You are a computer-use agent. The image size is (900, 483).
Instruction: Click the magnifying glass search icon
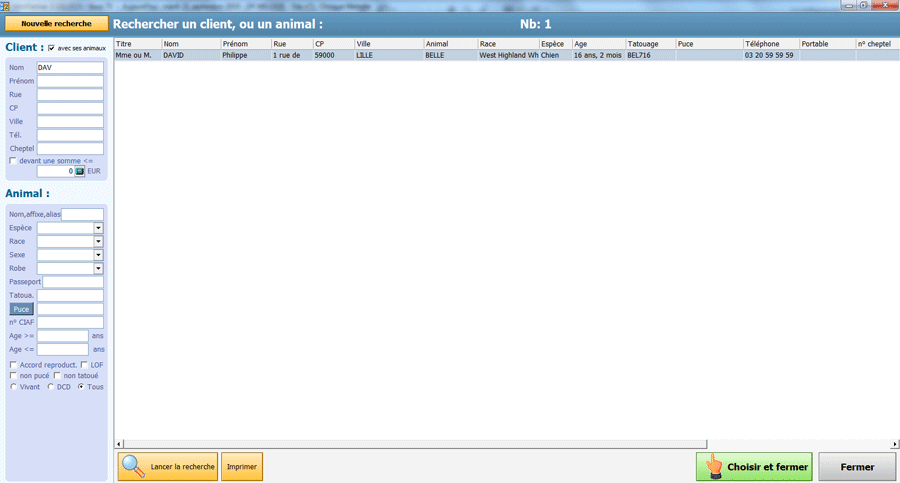tap(133, 466)
